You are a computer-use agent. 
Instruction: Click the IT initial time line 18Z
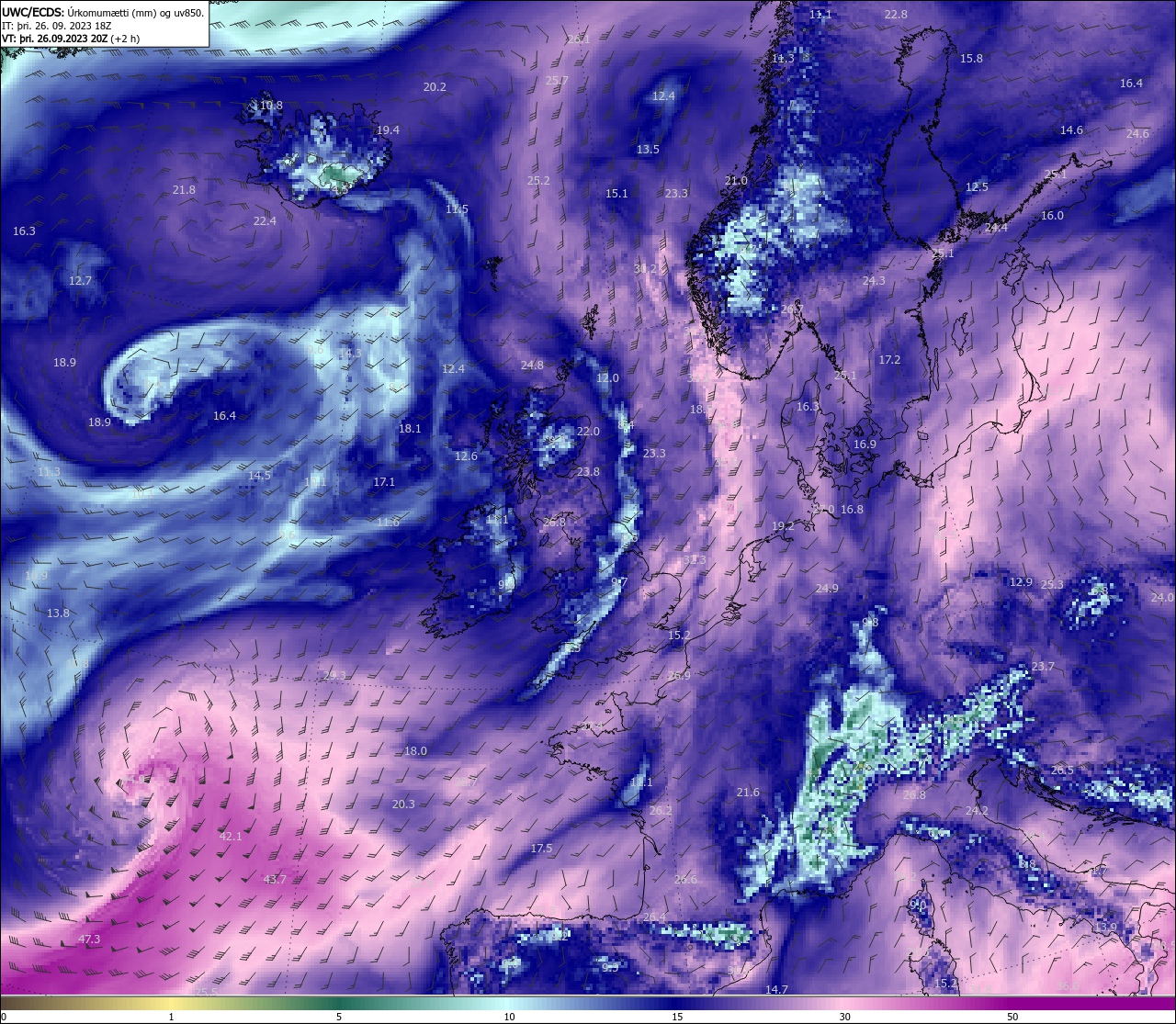click(x=57, y=26)
